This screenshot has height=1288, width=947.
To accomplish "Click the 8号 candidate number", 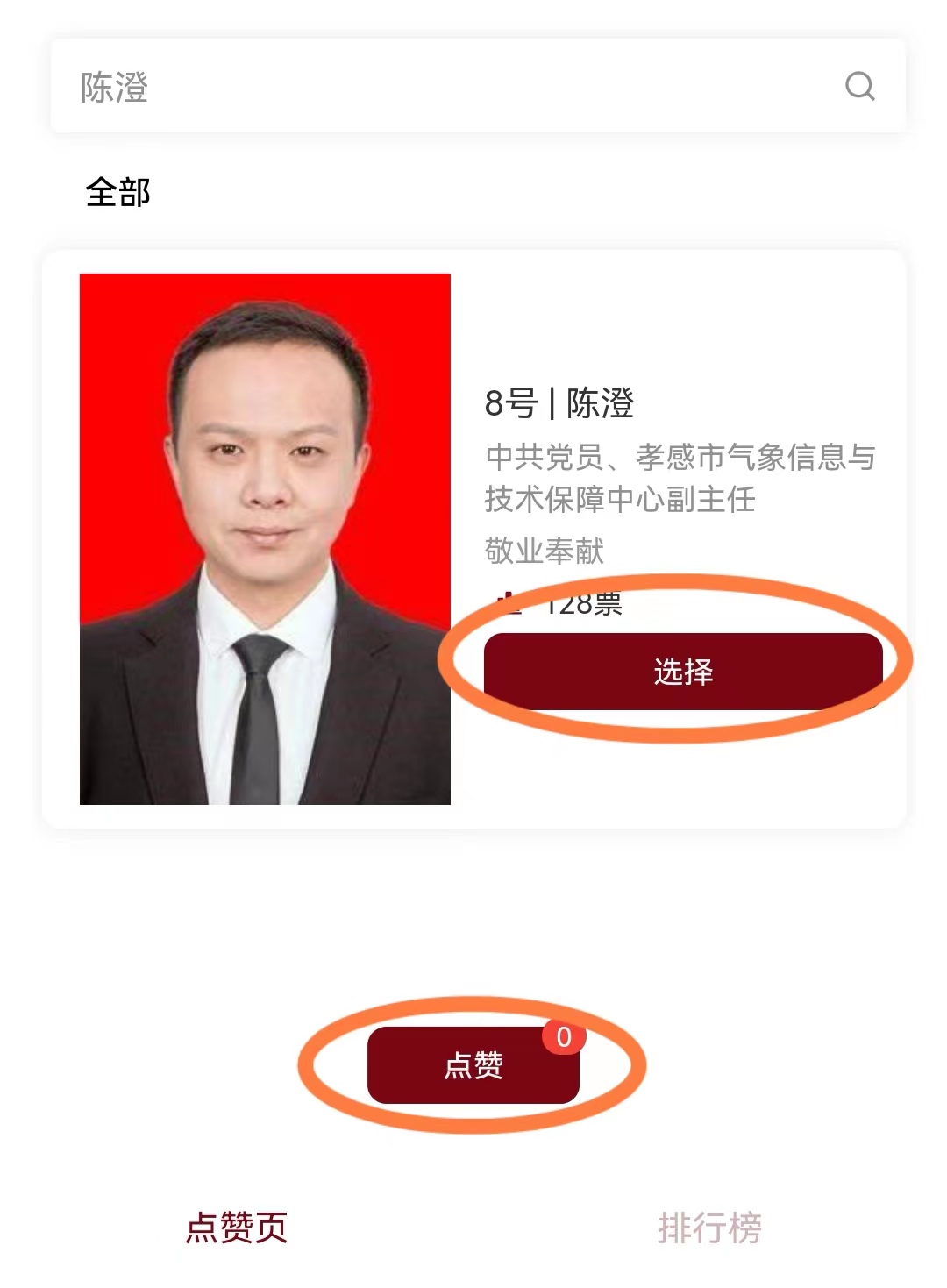I will click(x=511, y=403).
